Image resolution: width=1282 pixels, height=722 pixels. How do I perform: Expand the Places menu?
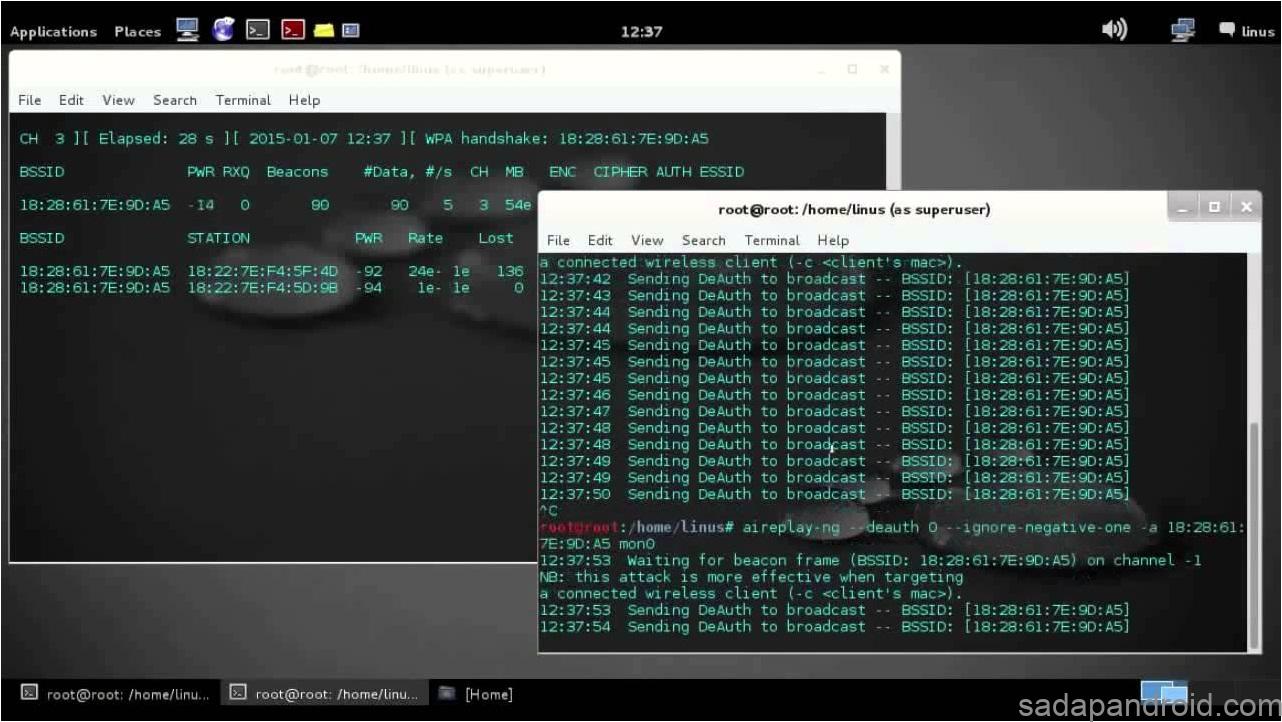[137, 32]
